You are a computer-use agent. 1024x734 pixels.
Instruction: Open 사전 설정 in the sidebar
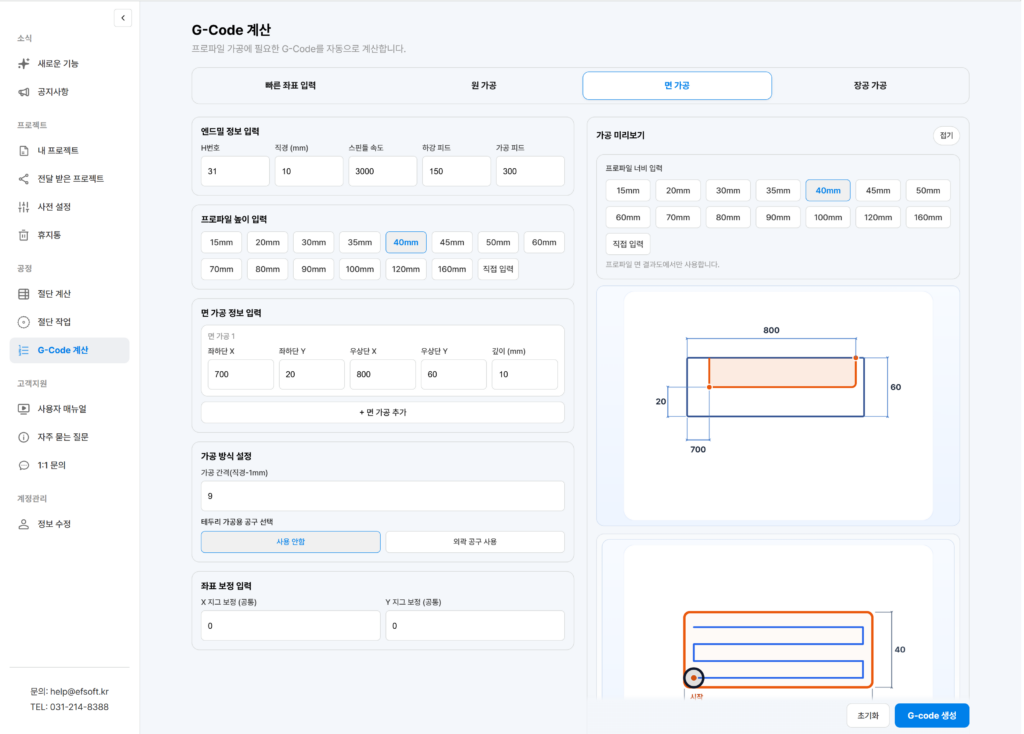point(69,207)
